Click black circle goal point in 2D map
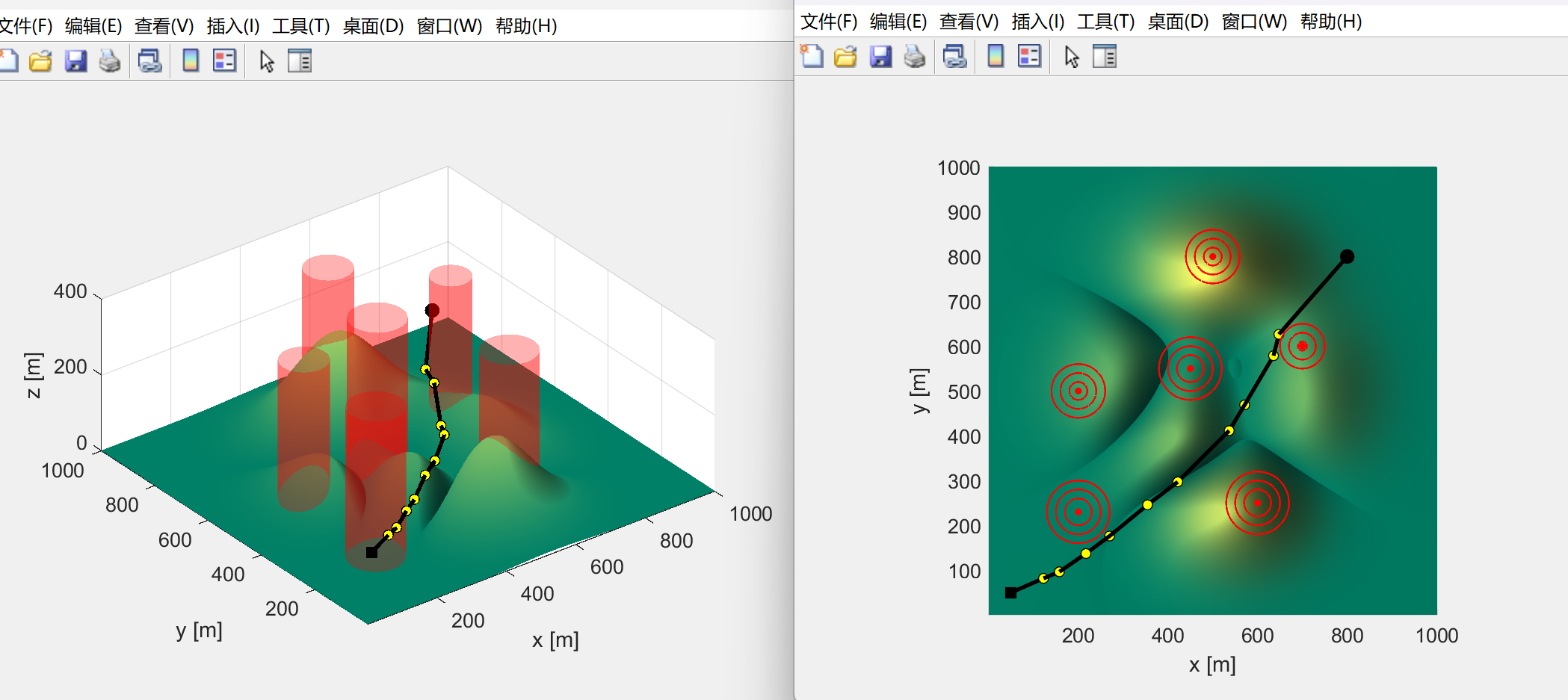The image size is (1568, 700). pyautogui.click(x=1347, y=256)
